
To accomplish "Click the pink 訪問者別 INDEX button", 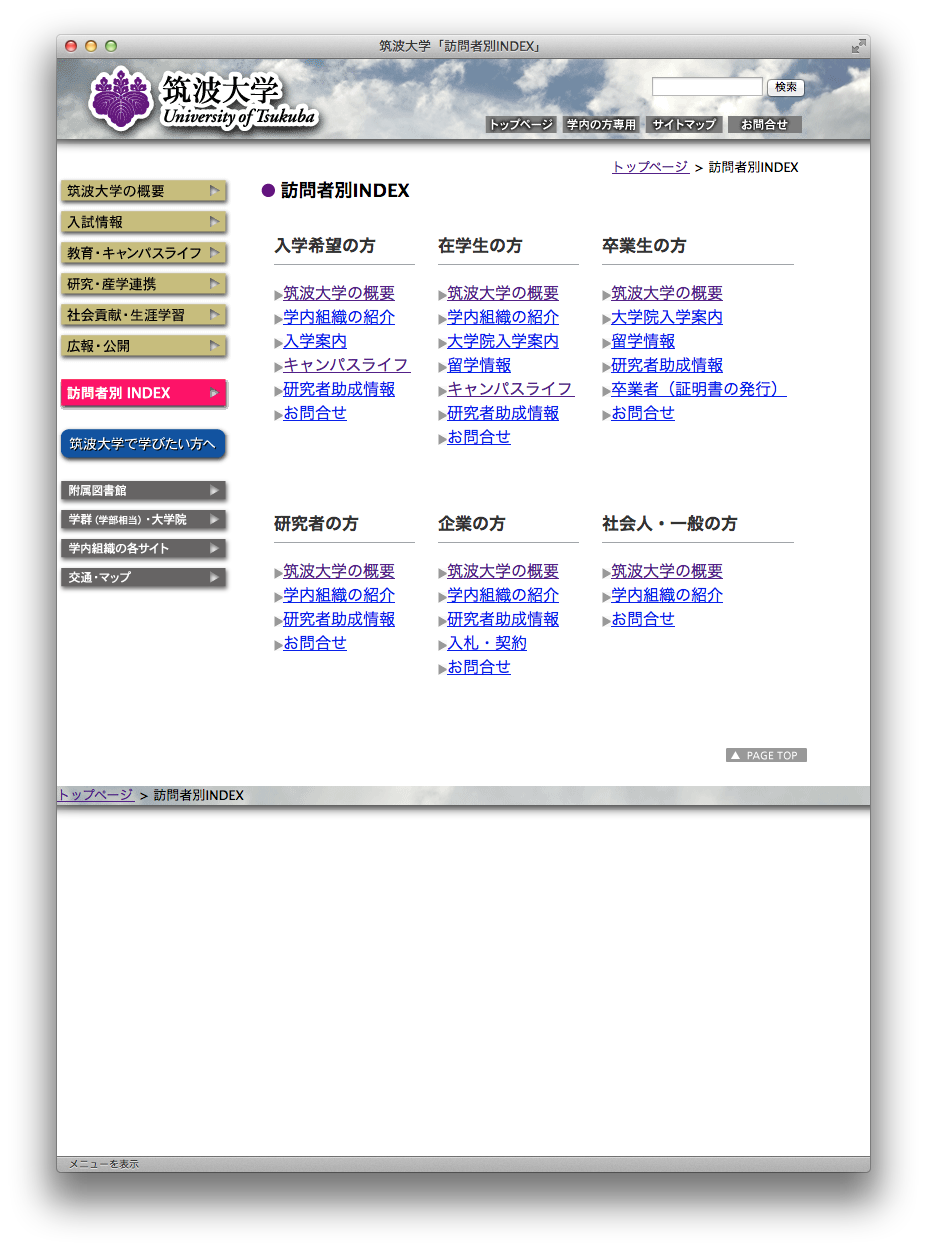I will (x=143, y=393).
